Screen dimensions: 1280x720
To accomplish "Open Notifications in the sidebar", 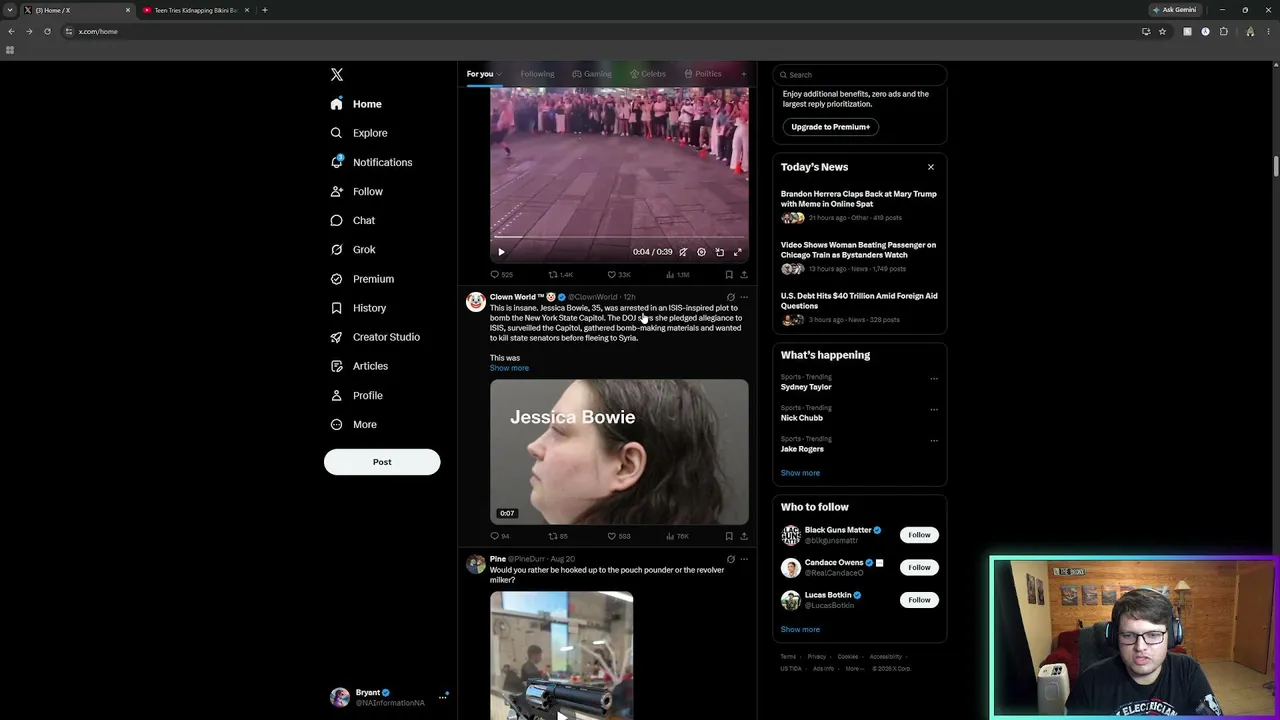I will pyautogui.click(x=371, y=162).
